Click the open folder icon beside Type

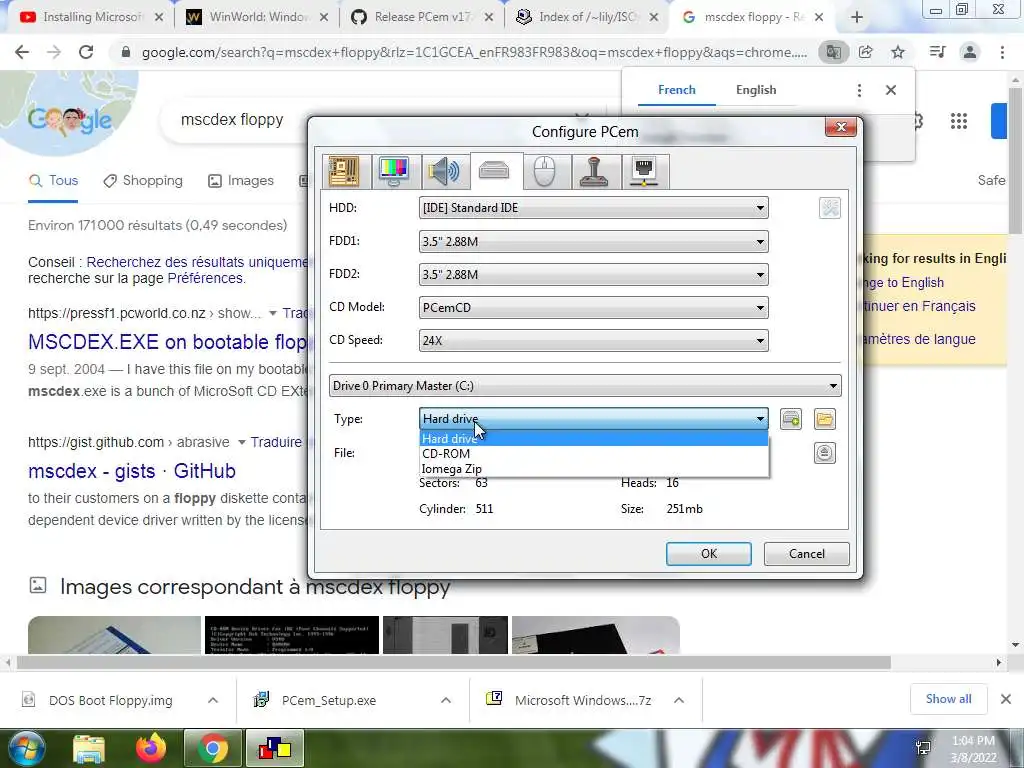pyautogui.click(x=825, y=419)
